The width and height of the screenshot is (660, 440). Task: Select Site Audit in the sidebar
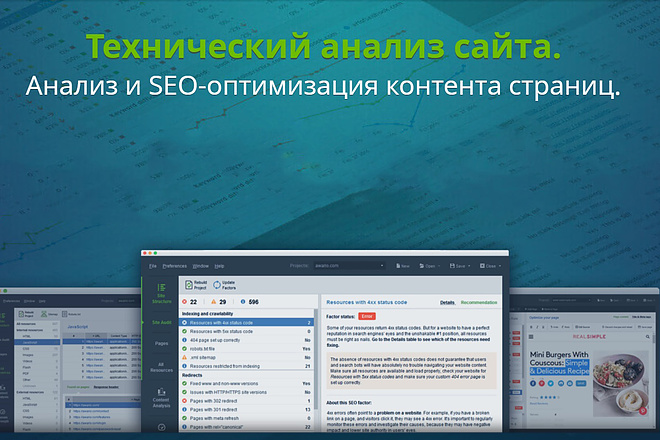(x=162, y=323)
